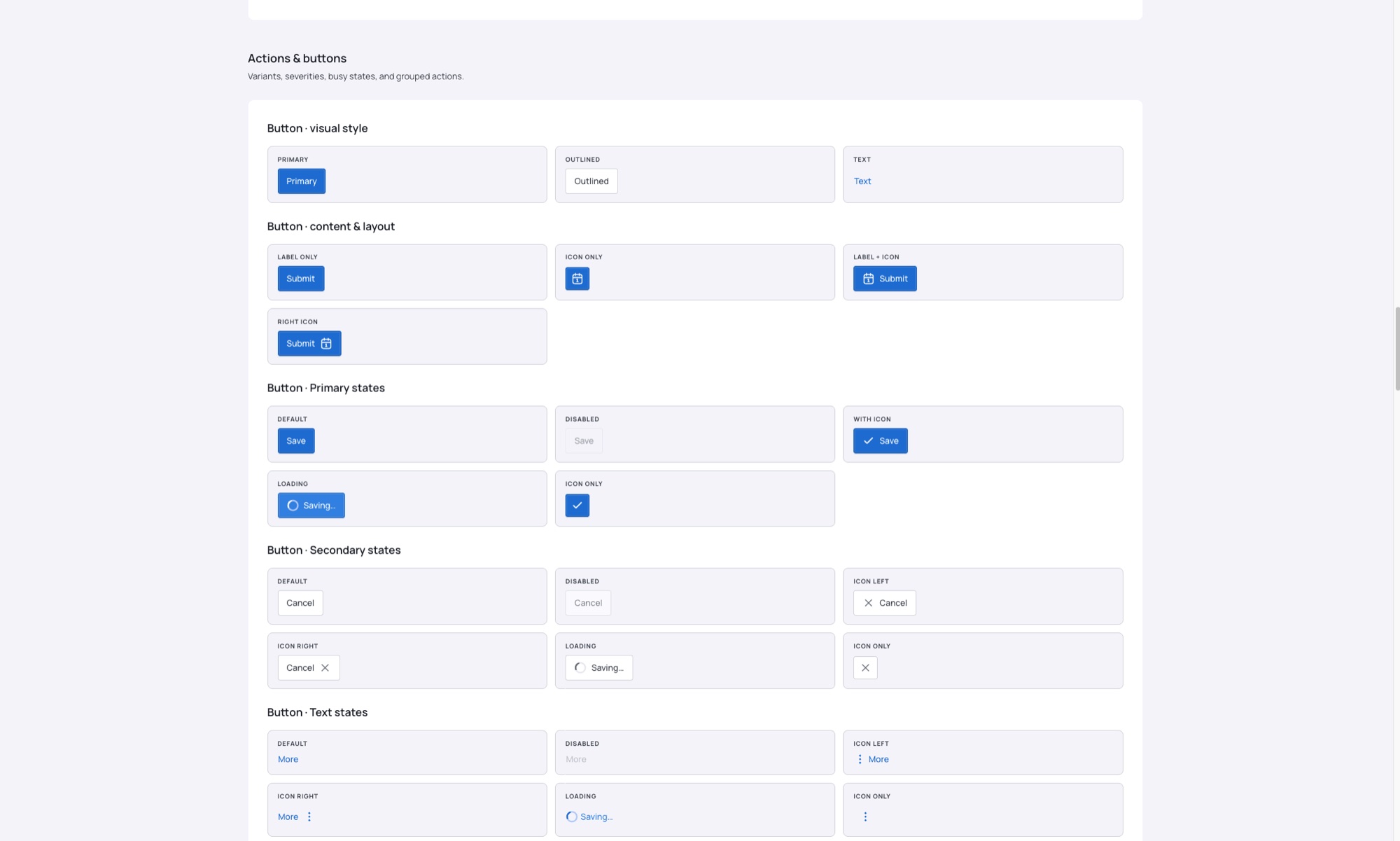Click the secondary X icon-only button
This screenshot has height=841, width=1400.
(865, 667)
